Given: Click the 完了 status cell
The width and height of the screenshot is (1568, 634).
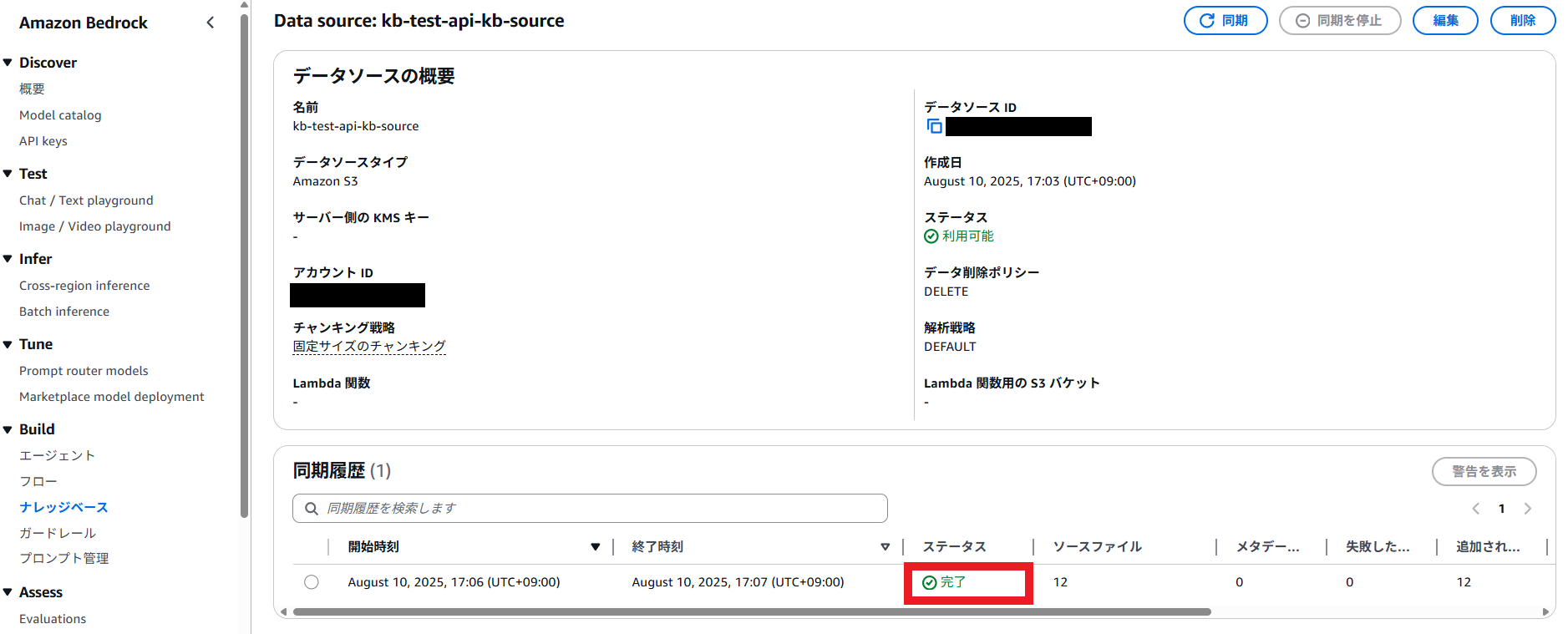Looking at the screenshot, I should 944,582.
